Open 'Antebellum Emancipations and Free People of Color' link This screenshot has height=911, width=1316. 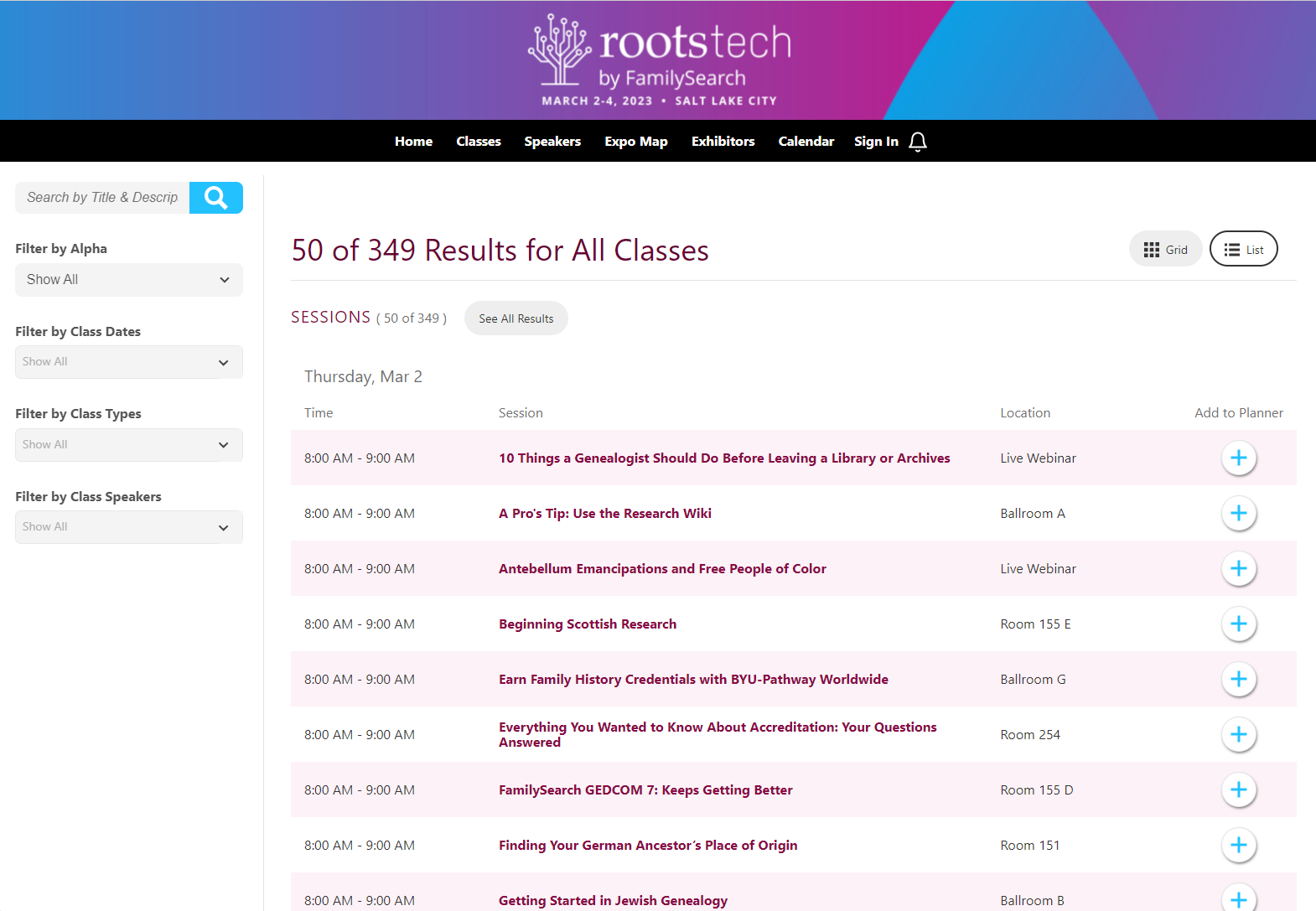click(662, 569)
